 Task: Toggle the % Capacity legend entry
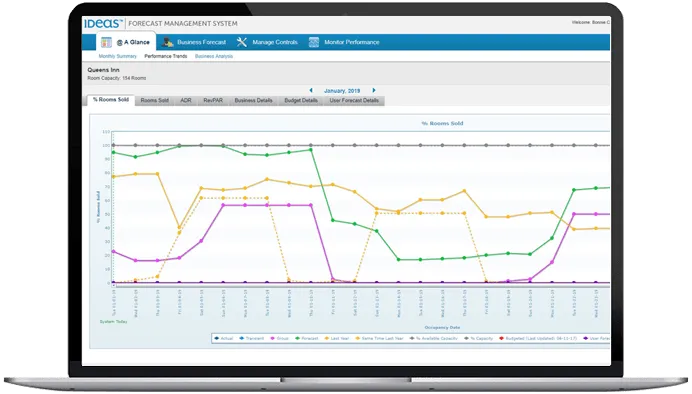[478, 338]
